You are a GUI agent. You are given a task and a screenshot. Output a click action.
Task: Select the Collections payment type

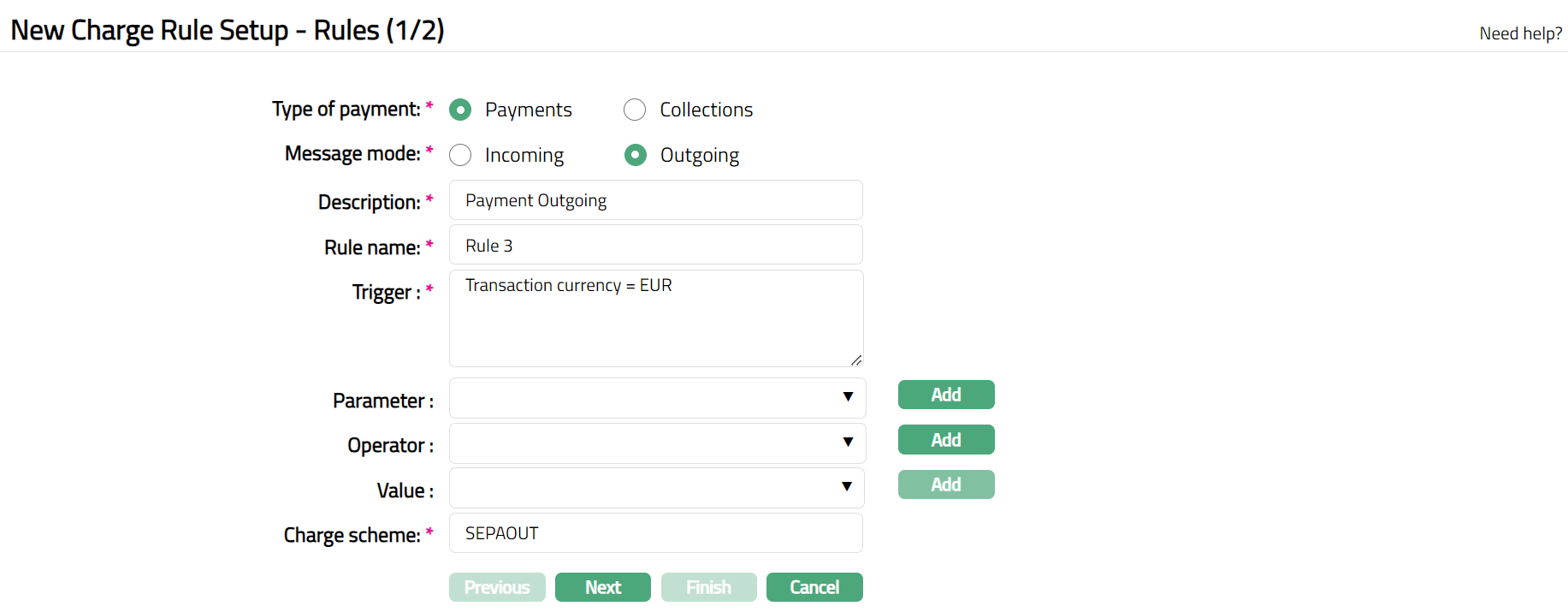635,110
